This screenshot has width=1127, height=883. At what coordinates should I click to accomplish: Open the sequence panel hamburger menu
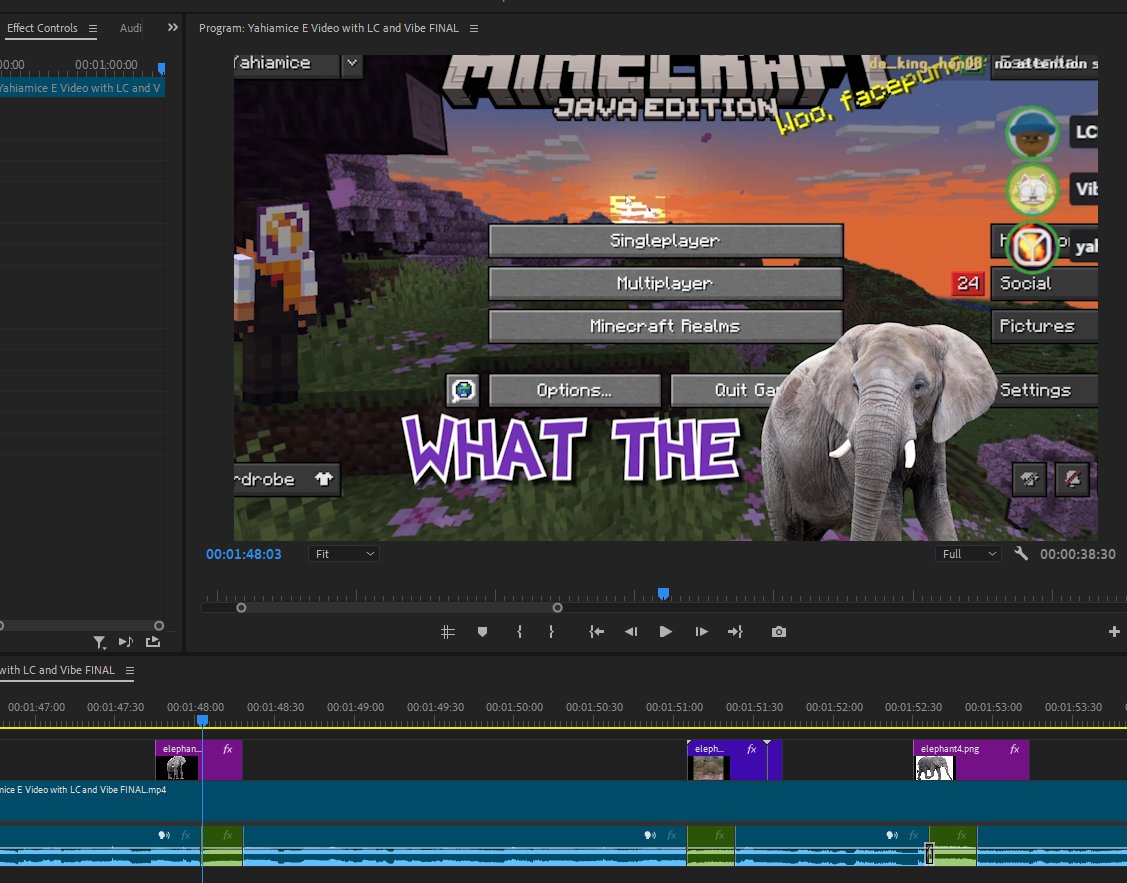(x=129, y=671)
